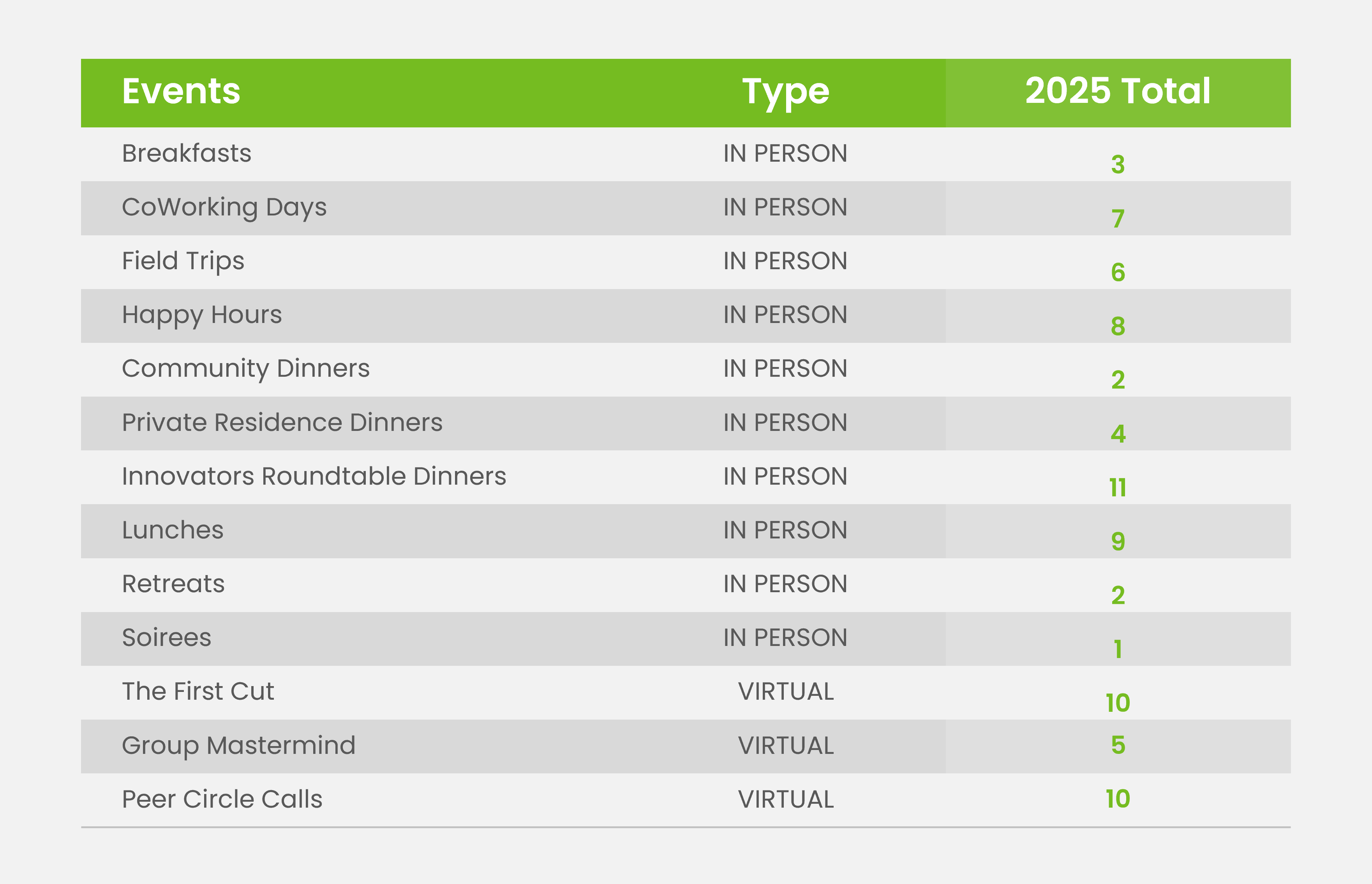Click the total 8 for Happy Hours

[1117, 326]
